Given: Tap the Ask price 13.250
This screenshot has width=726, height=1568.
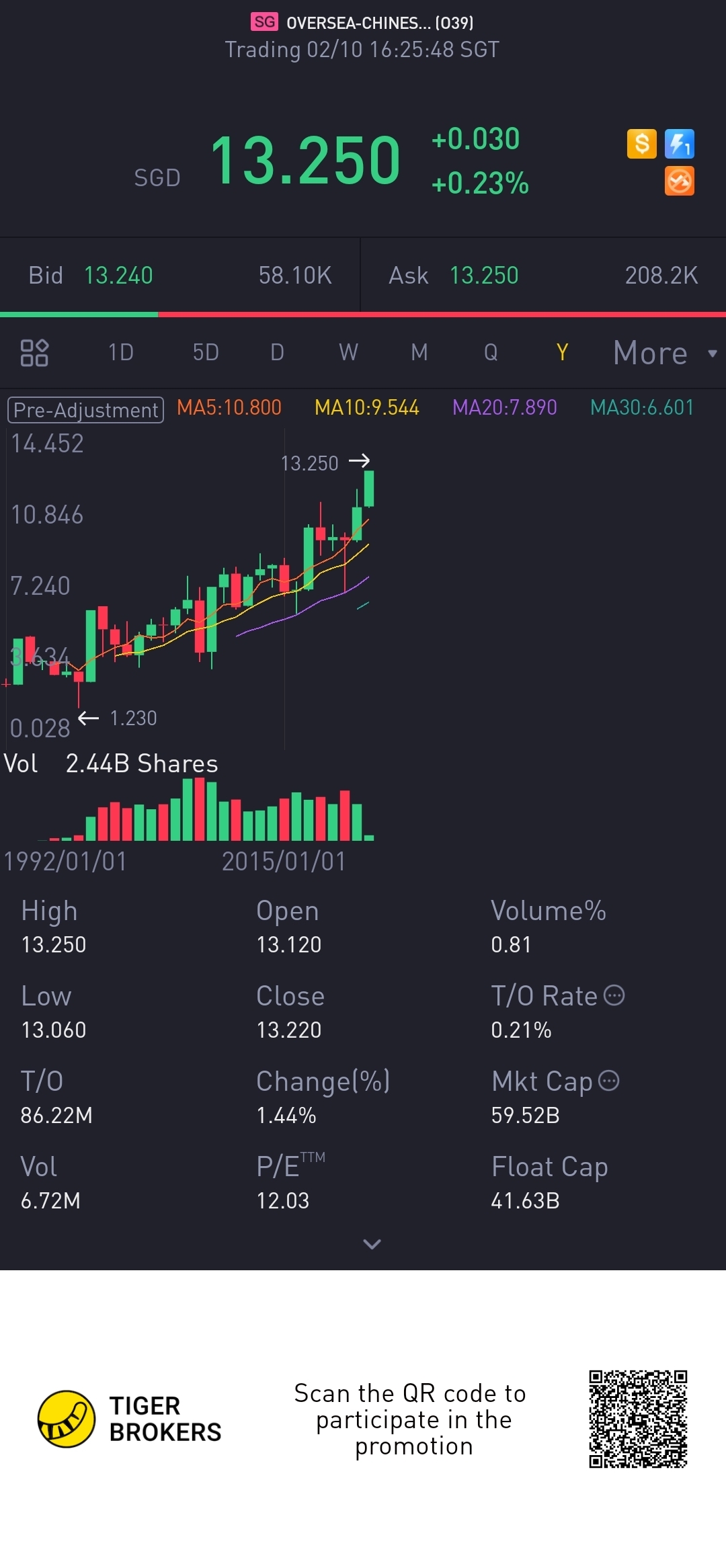Looking at the screenshot, I should (484, 276).
